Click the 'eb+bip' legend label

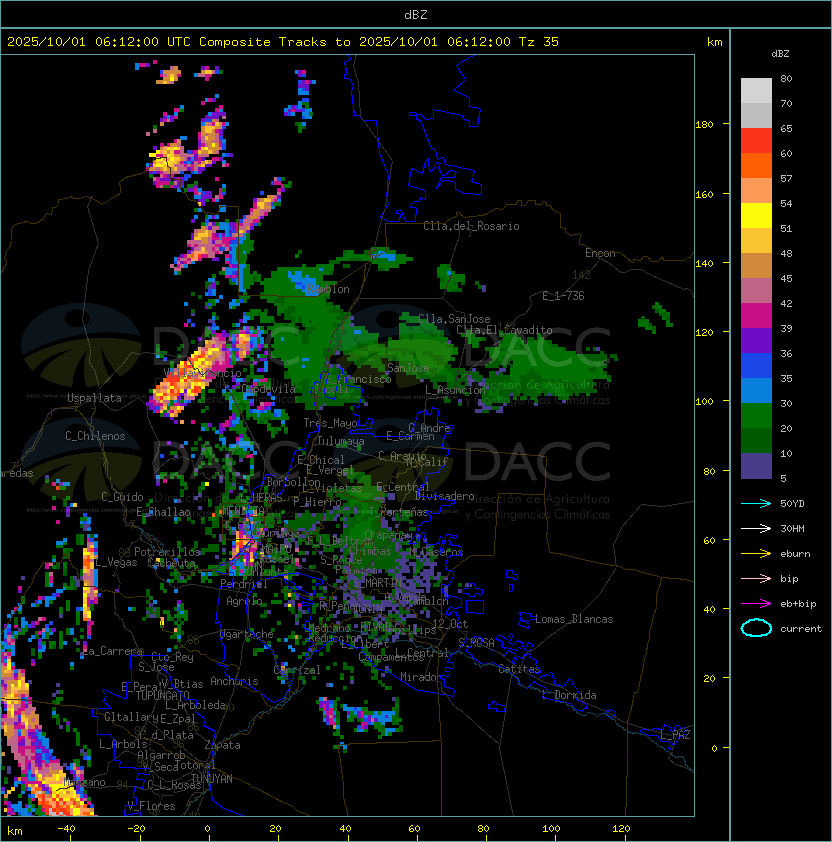pyautogui.click(x=798, y=604)
